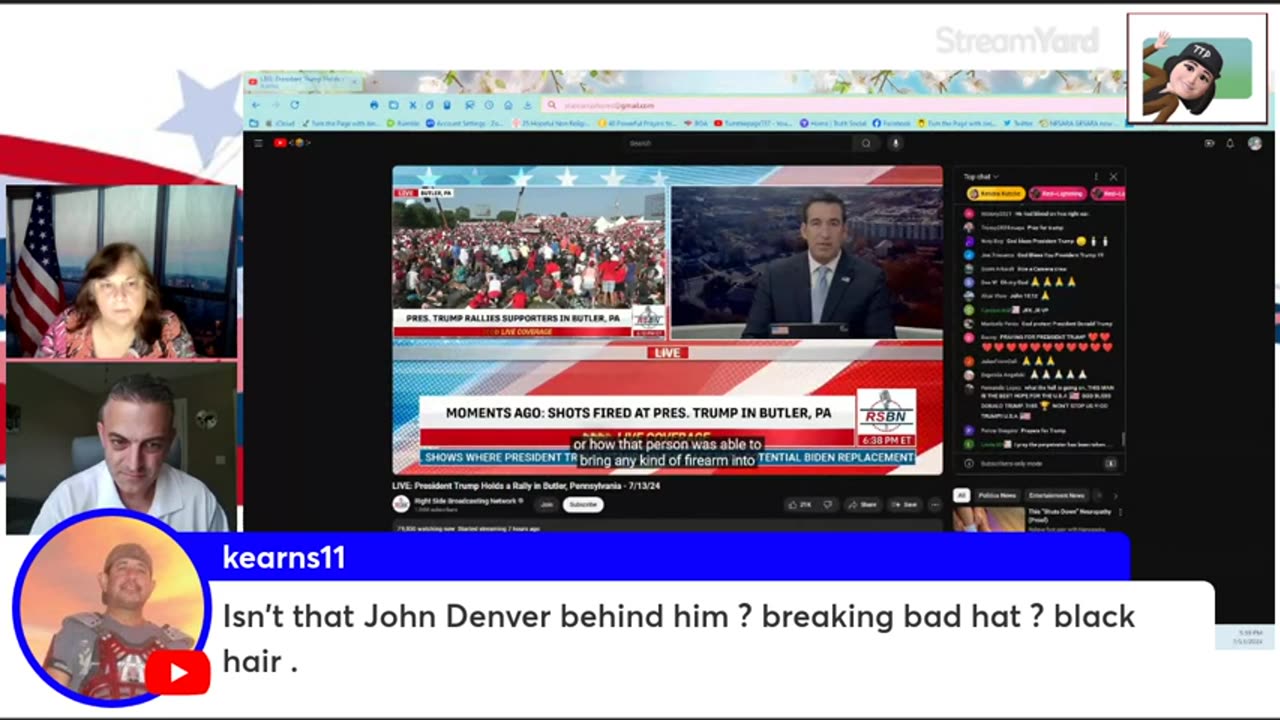Click the YouTube search magnifier button
1280x720 pixels.
click(x=866, y=143)
